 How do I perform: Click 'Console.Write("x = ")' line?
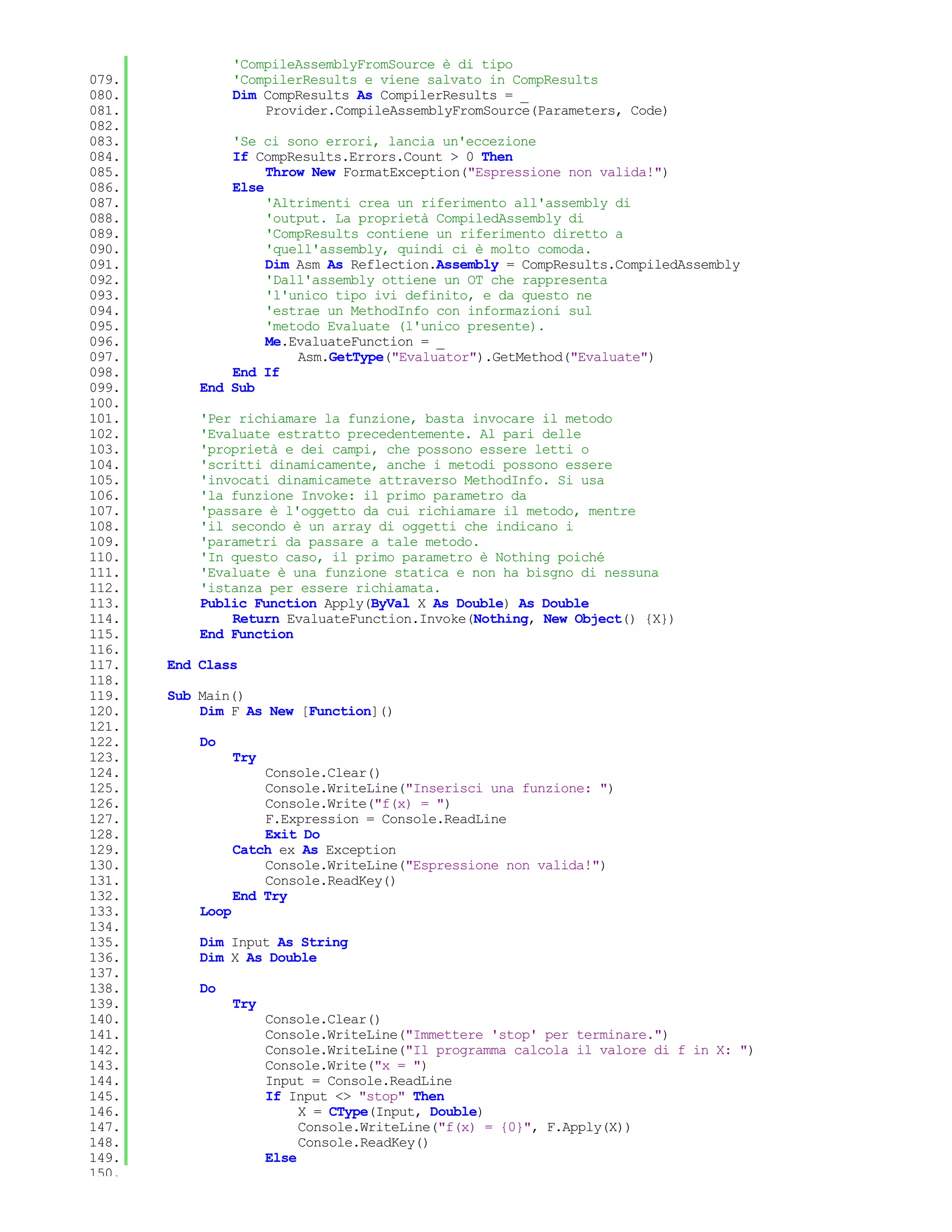pos(346,1066)
